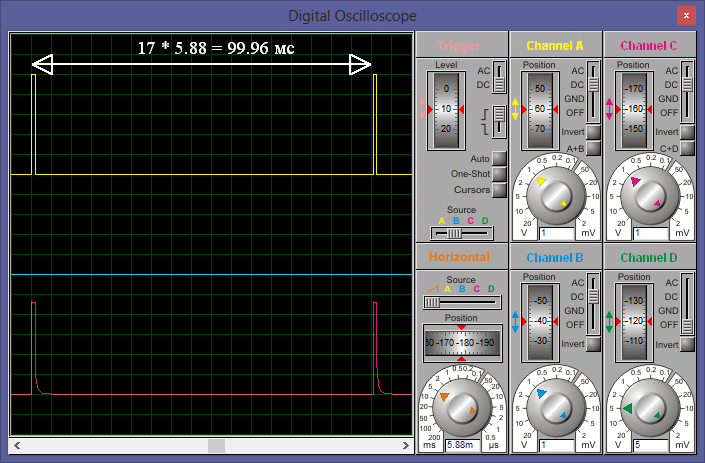The height and width of the screenshot is (463, 705).
Task: Click the Horizontal timebase knob
Action: [x=461, y=405]
